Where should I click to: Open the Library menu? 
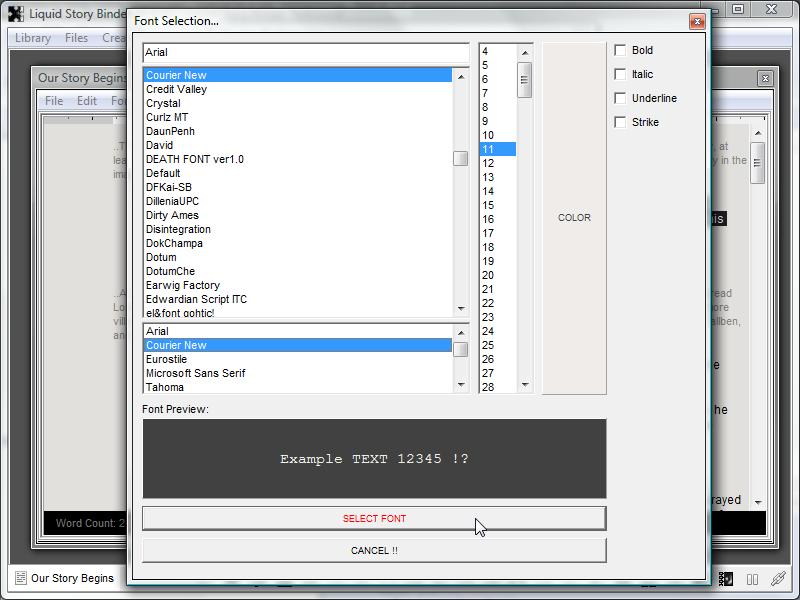33,38
